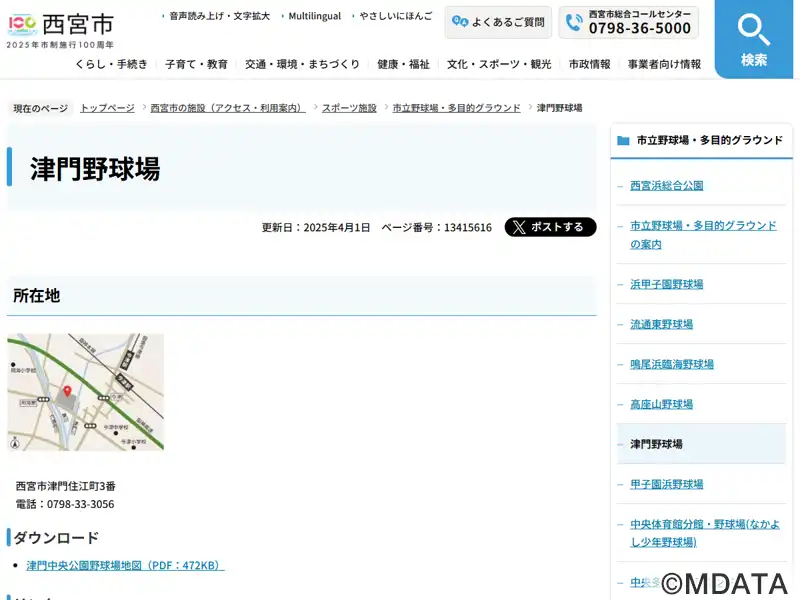Select current 津門野球場 sidebar item
The image size is (800, 600).
701,444
